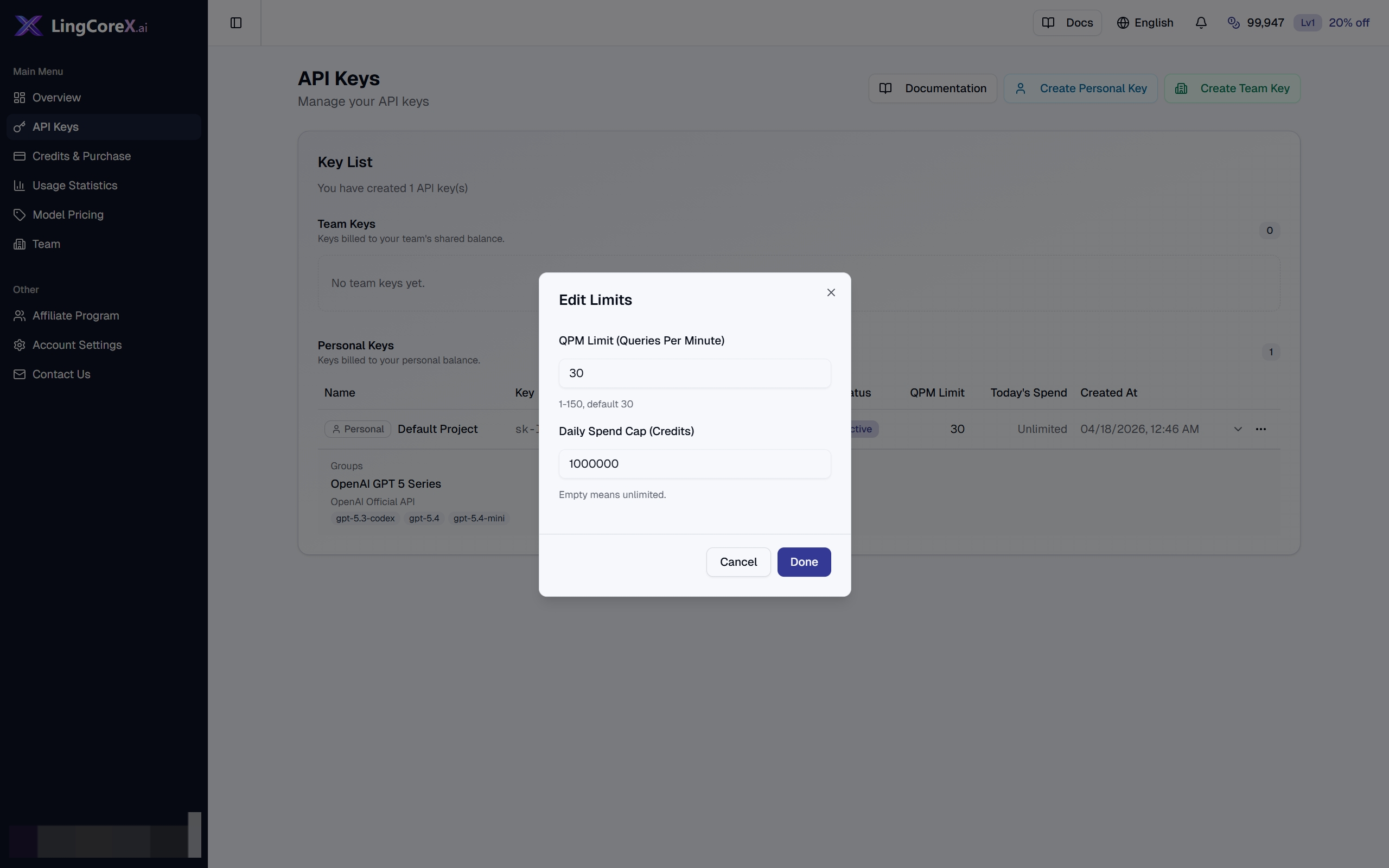Toggle the sidebar collapse icon
The image size is (1389, 868).
(x=236, y=23)
